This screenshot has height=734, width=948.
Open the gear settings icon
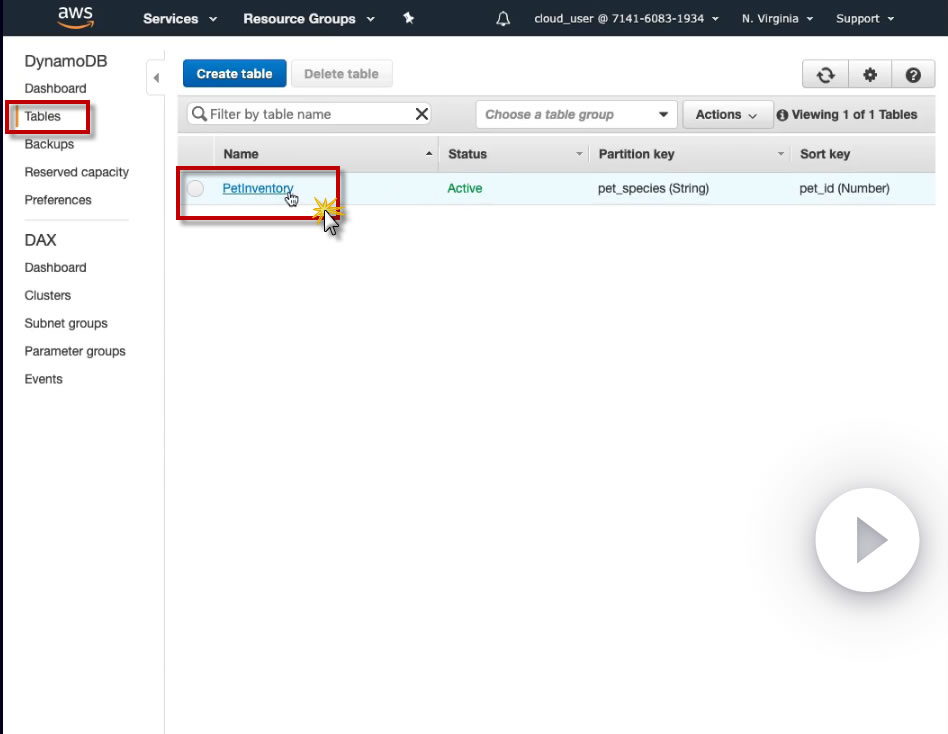coord(869,75)
